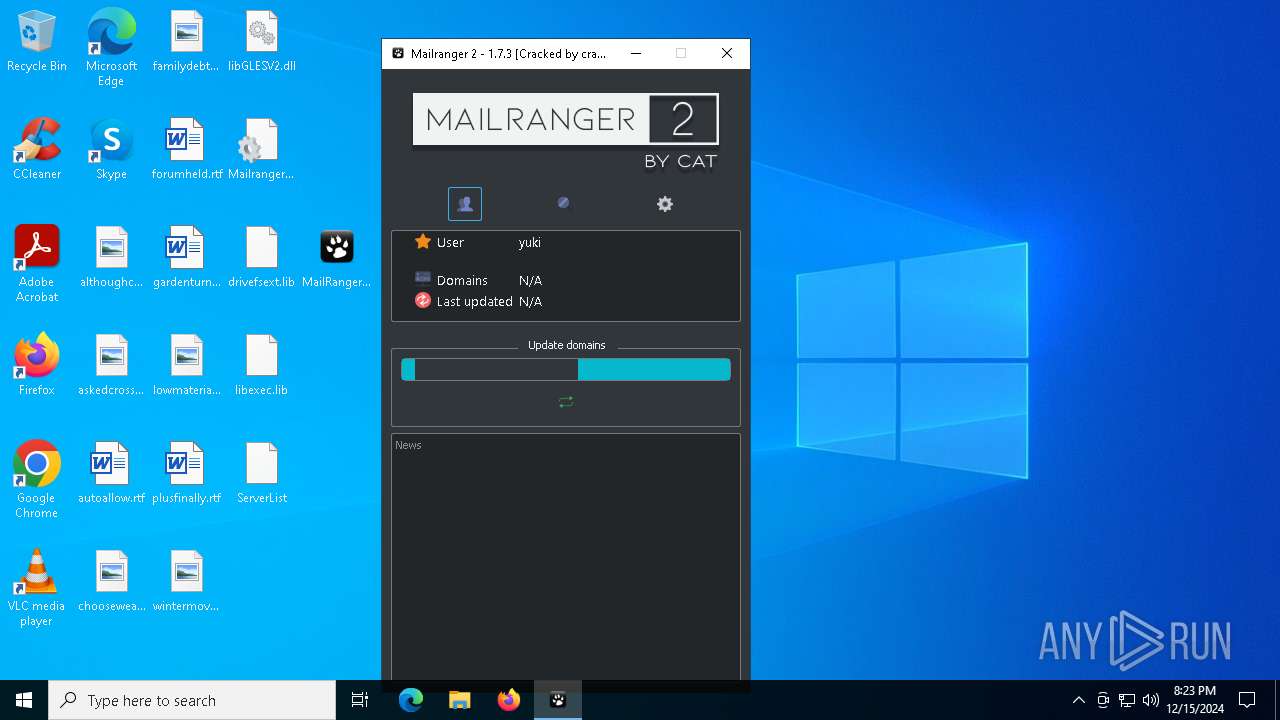Select the username text yuki
Screen dimensions: 1280x720
pyautogui.click(x=530, y=242)
